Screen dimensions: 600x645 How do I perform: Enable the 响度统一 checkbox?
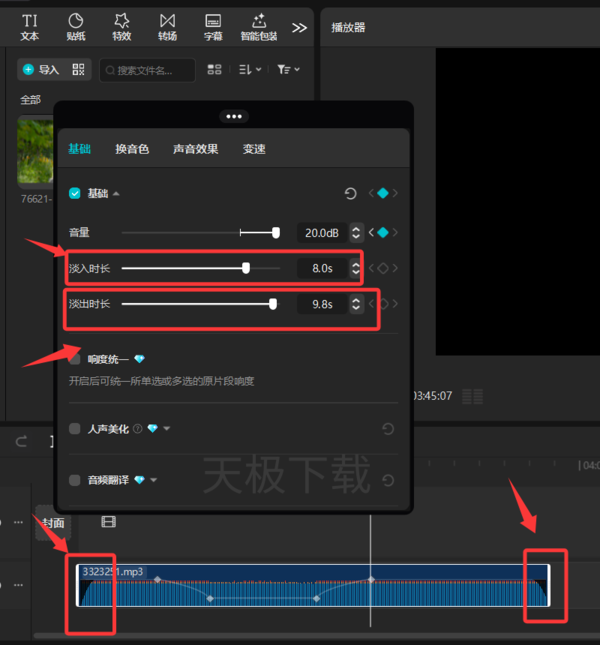75,359
